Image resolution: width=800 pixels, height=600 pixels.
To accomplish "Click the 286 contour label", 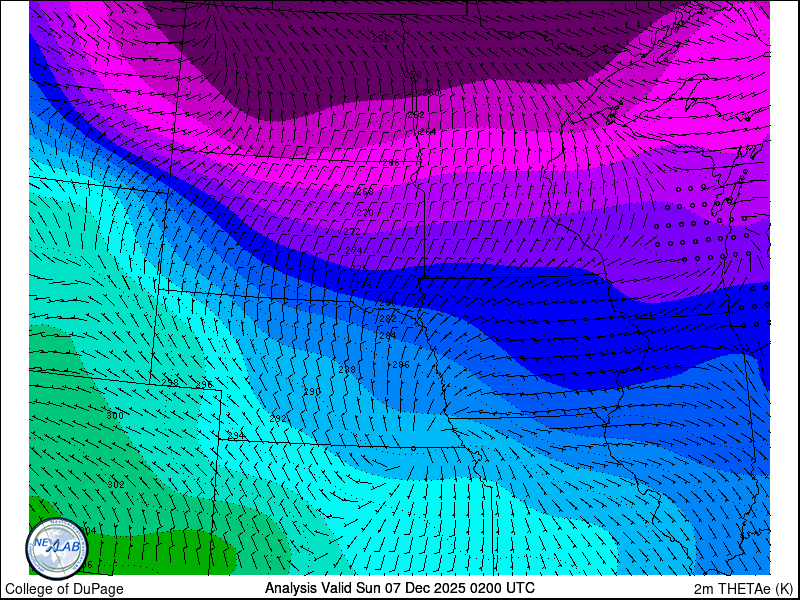I will tap(401, 365).
